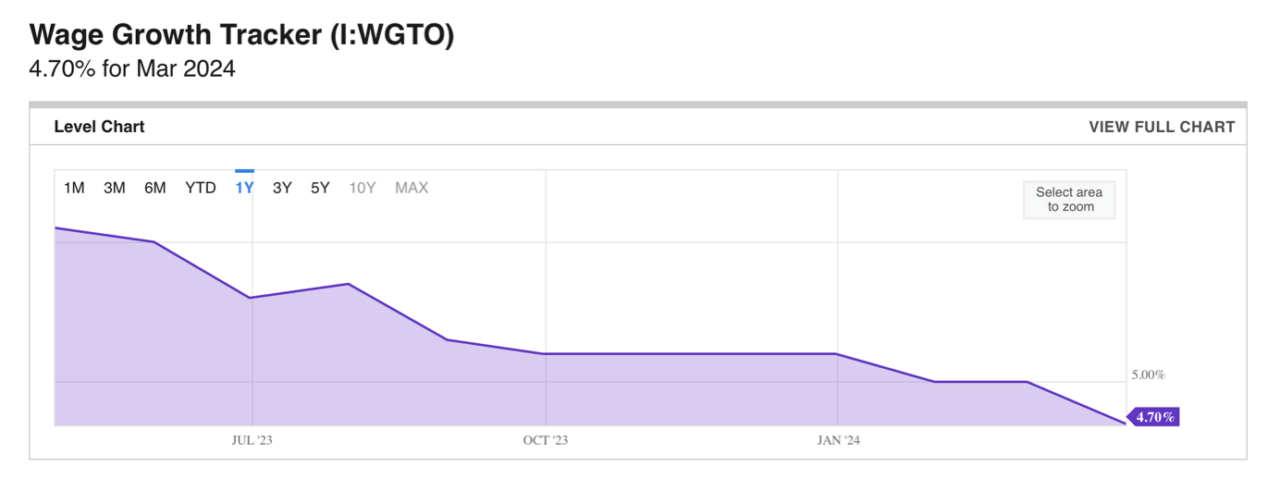Show the MAX time range
This screenshot has width=1280, height=491.
(411, 188)
